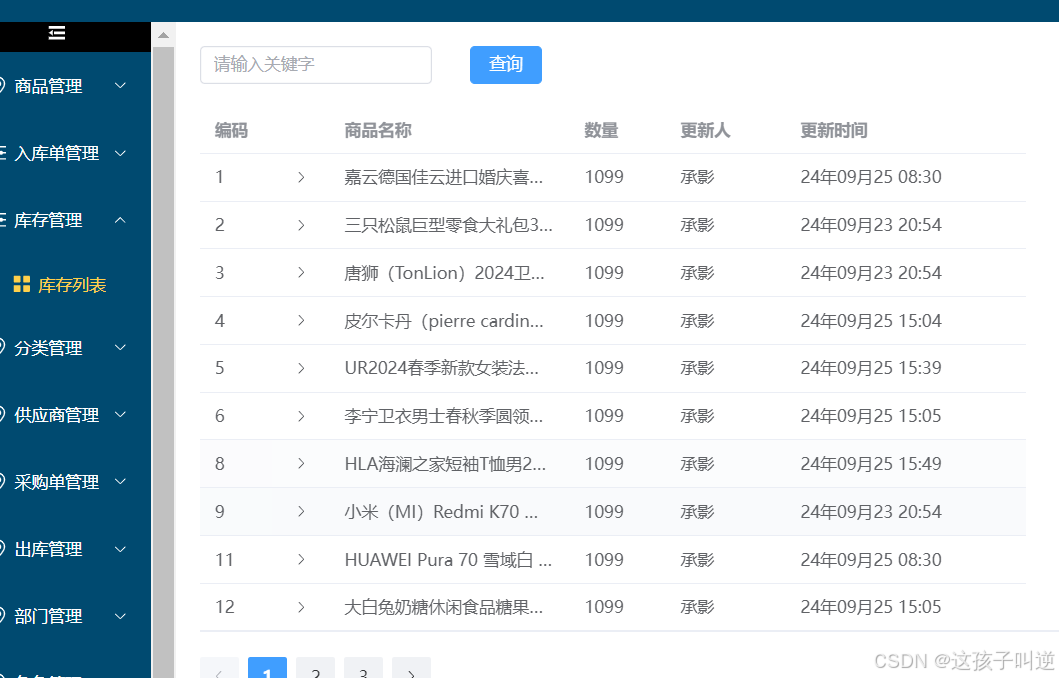
Task: Click the 部门管理 dropdown chevron
Action: point(120,616)
